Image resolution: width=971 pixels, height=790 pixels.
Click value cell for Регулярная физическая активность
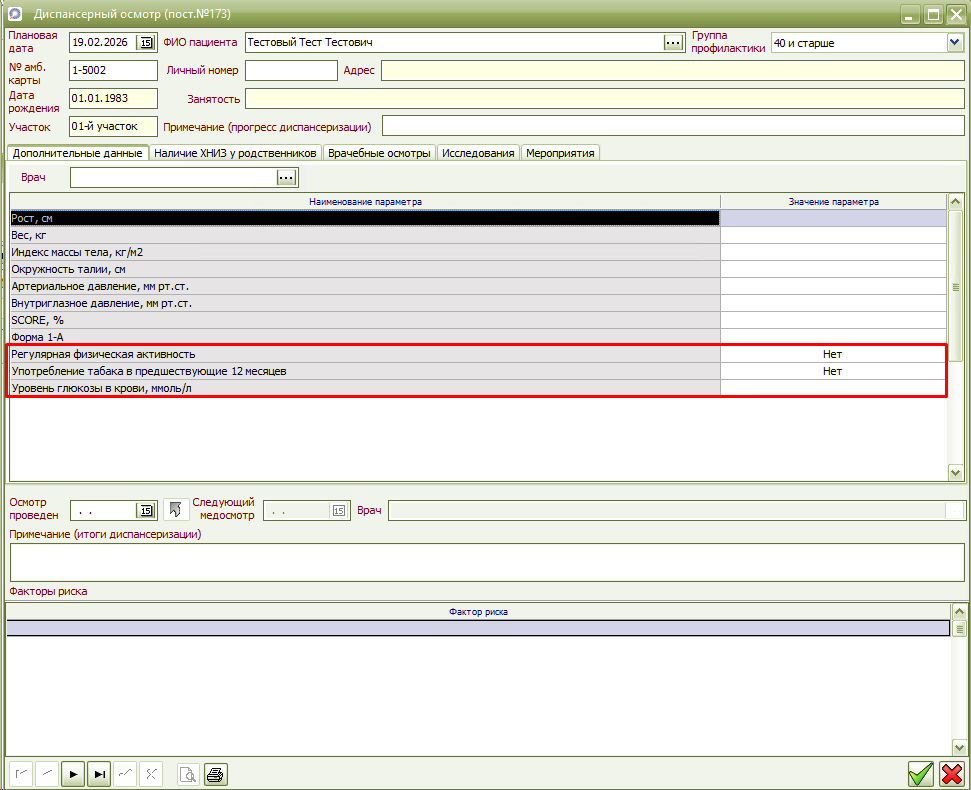click(x=832, y=354)
